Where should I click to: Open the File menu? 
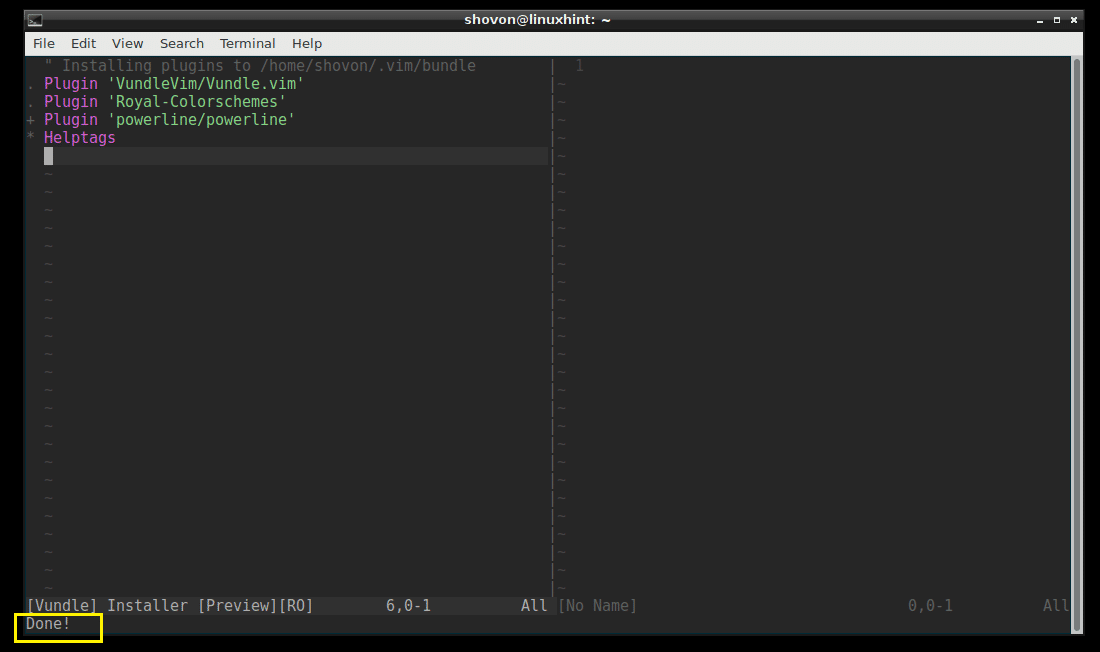43,44
